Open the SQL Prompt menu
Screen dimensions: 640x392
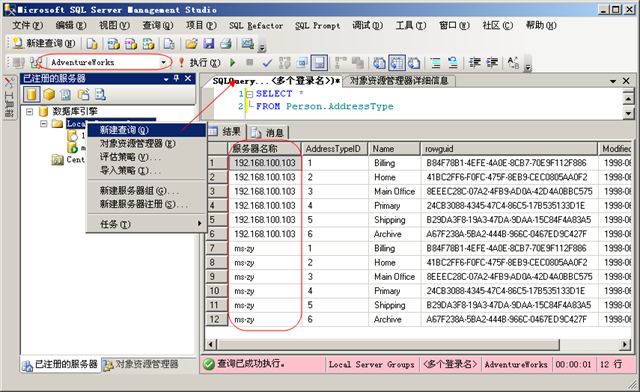tap(318, 25)
